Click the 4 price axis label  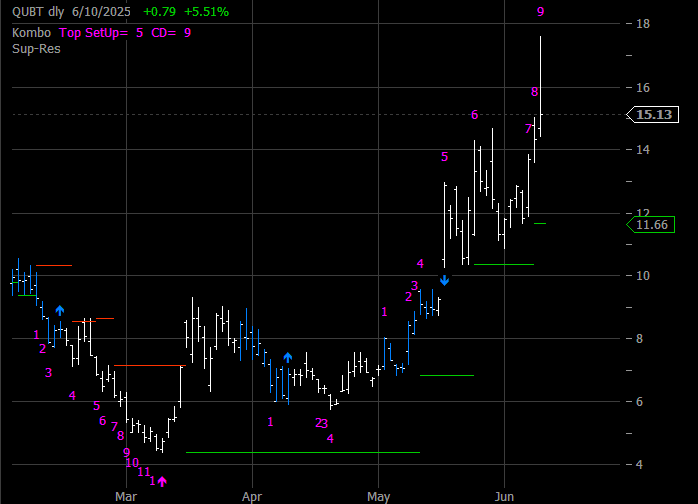coord(639,464)
